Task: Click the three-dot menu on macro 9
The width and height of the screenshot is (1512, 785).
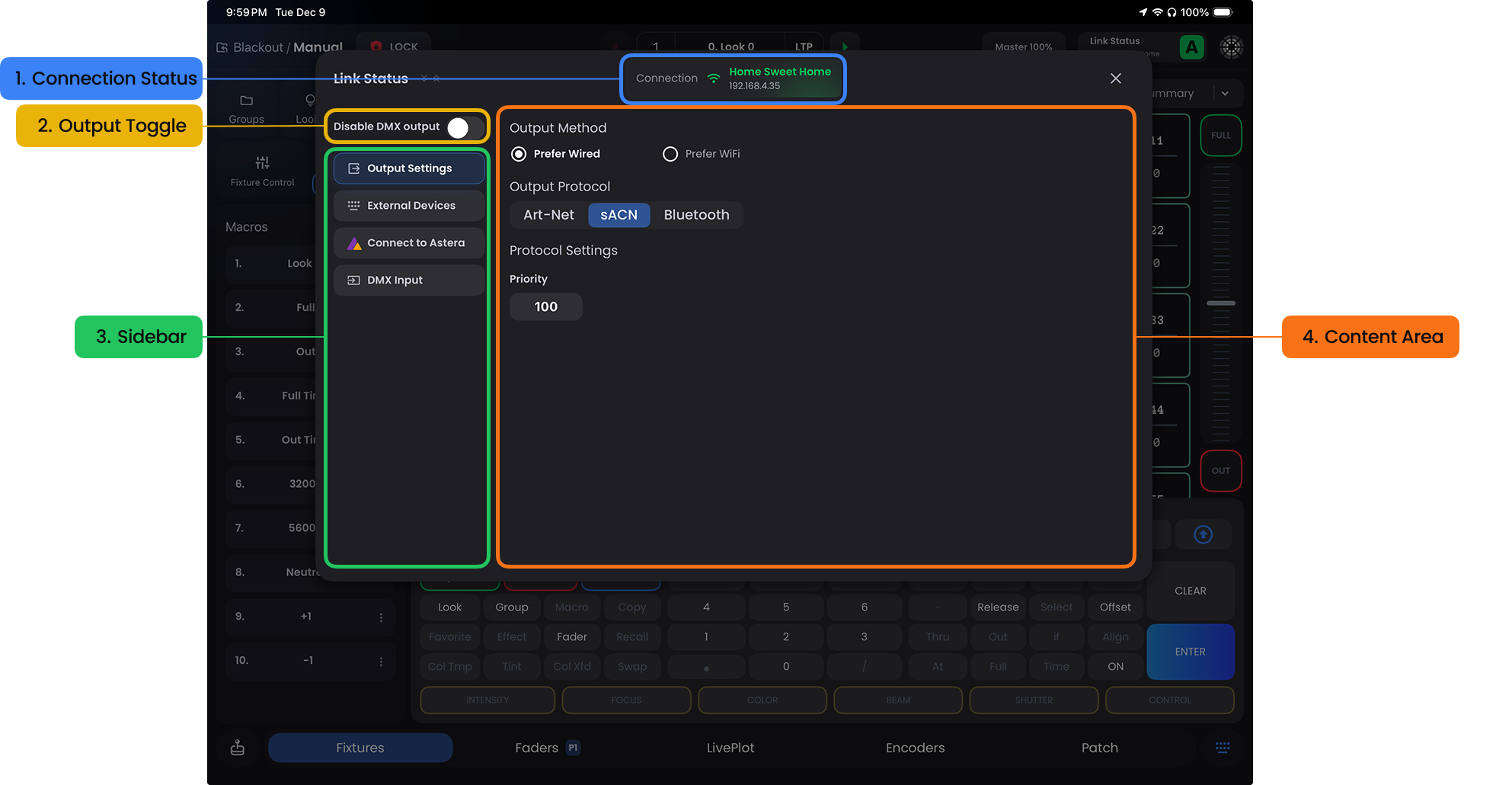Action: click(381, 617)
